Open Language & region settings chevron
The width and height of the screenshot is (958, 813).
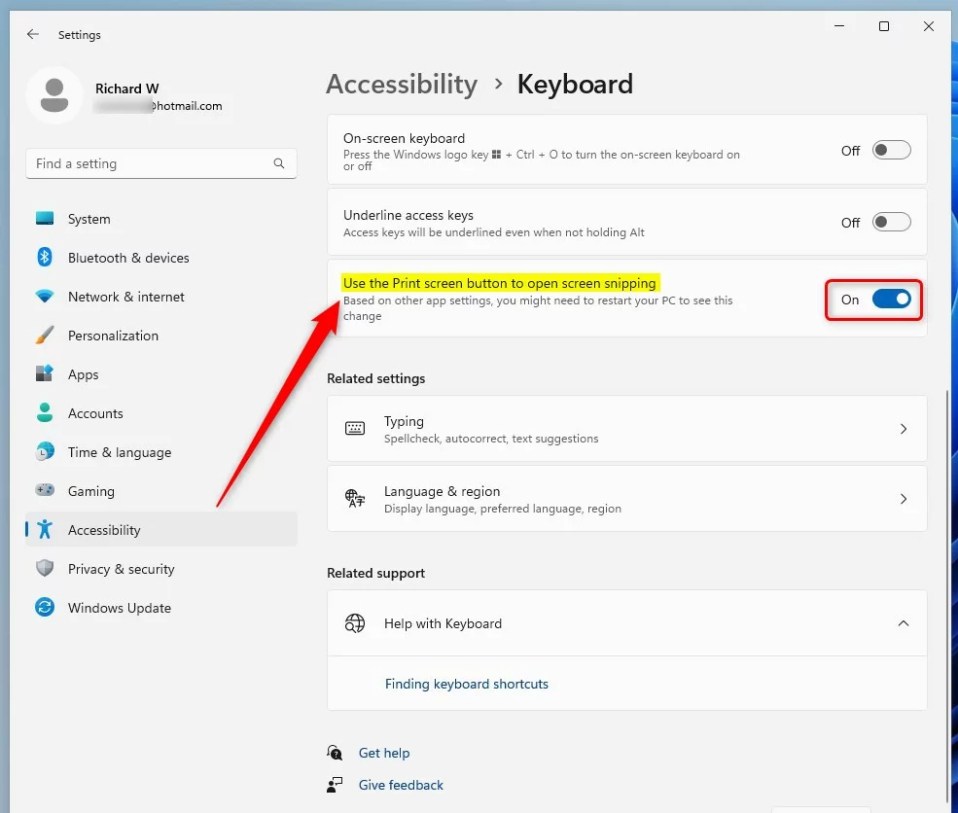pyautogui.click(x=903, y=498)
